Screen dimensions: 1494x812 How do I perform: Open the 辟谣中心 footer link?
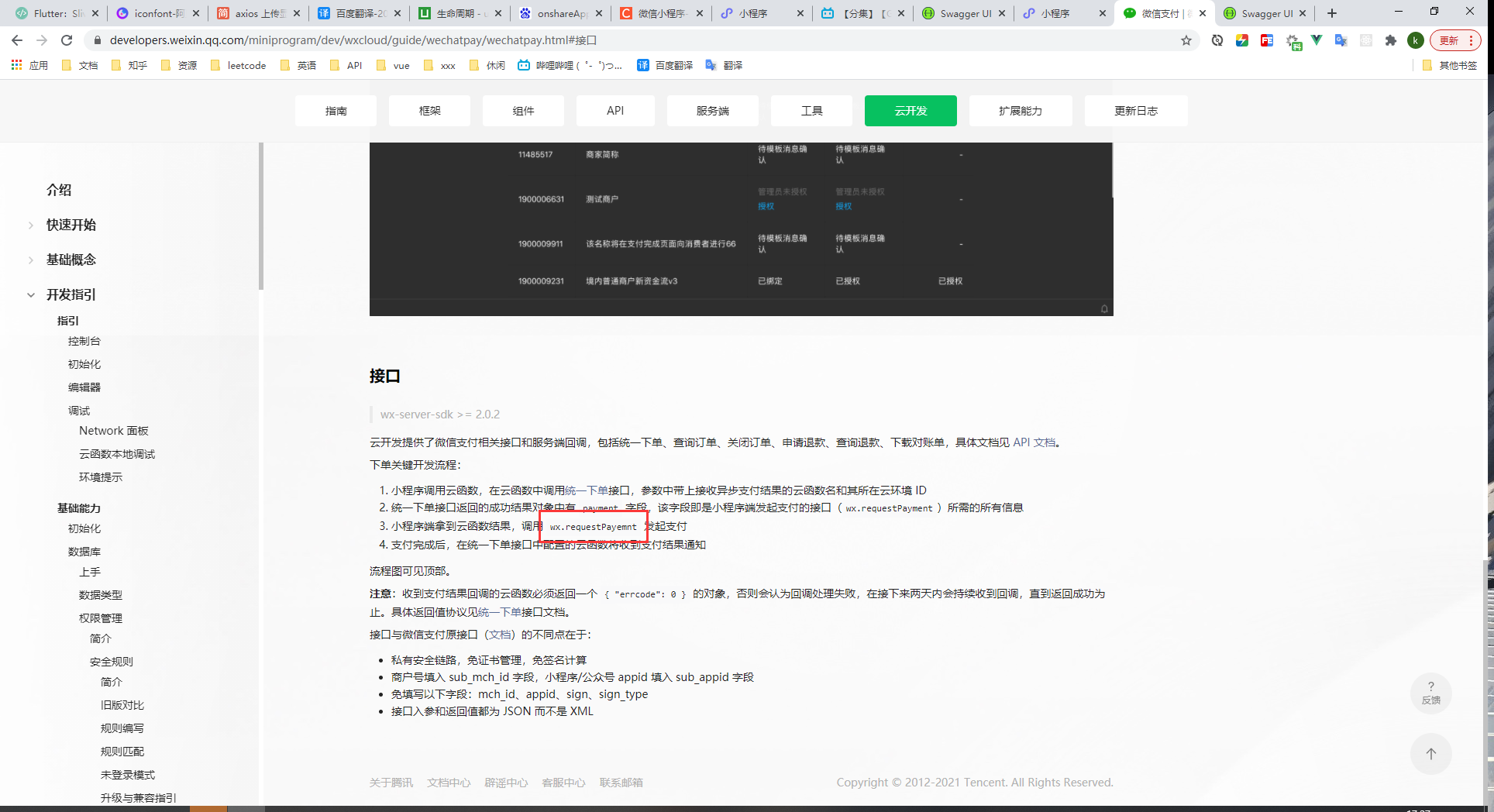506,783
